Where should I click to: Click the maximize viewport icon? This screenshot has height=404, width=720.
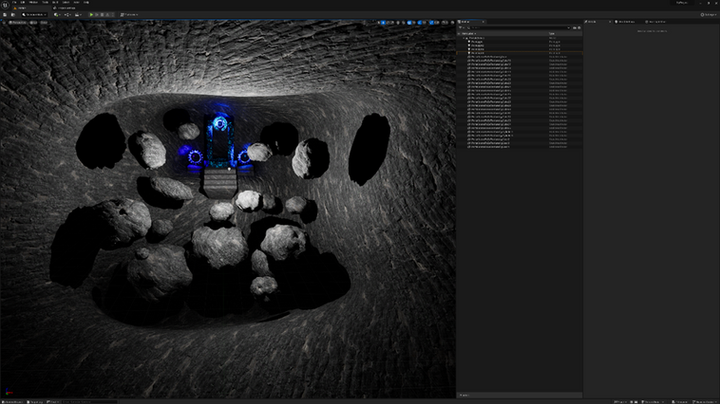click(x=452, y=22)
